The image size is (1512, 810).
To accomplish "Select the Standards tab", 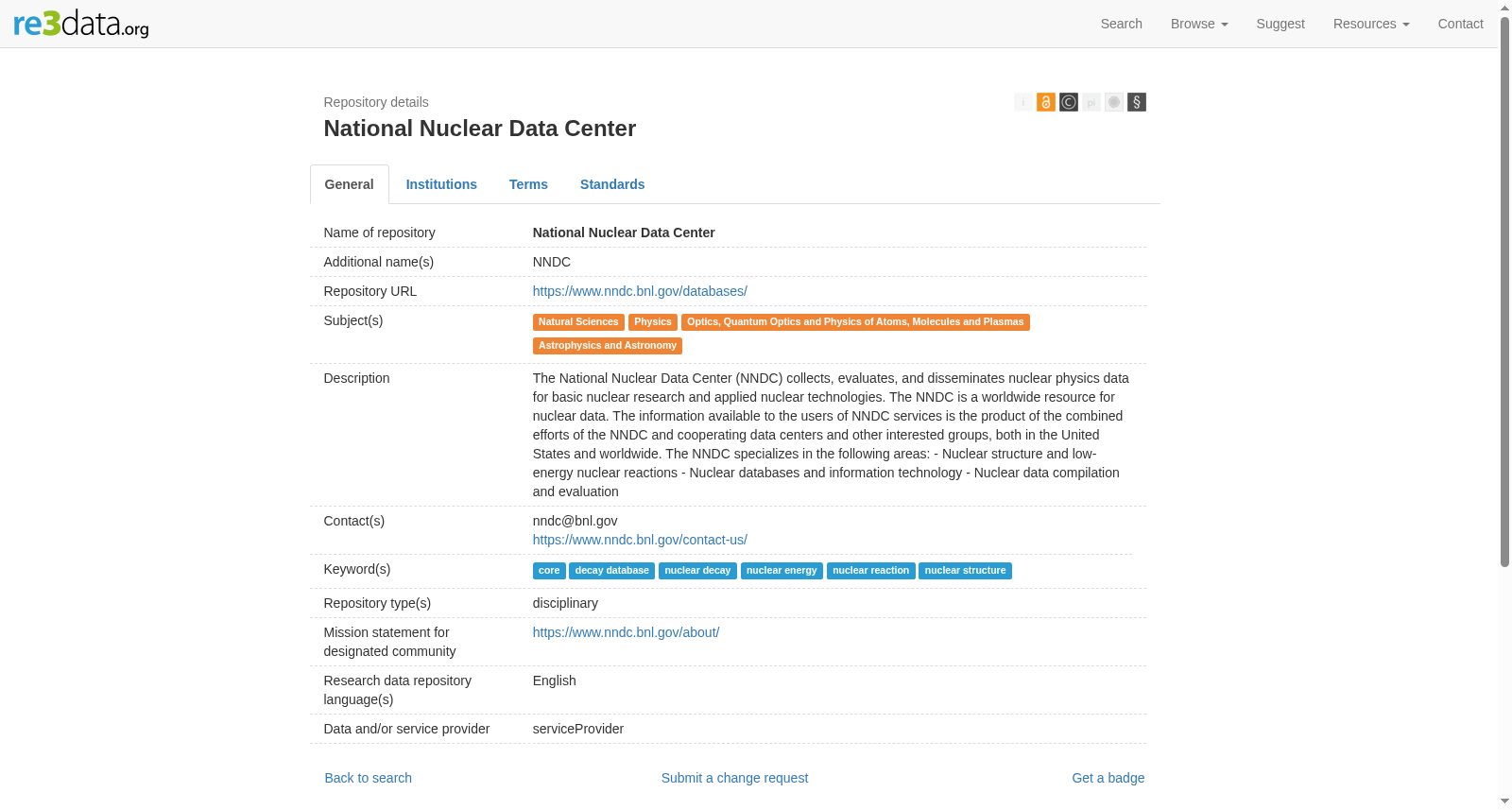I will [x=612, y=184].
